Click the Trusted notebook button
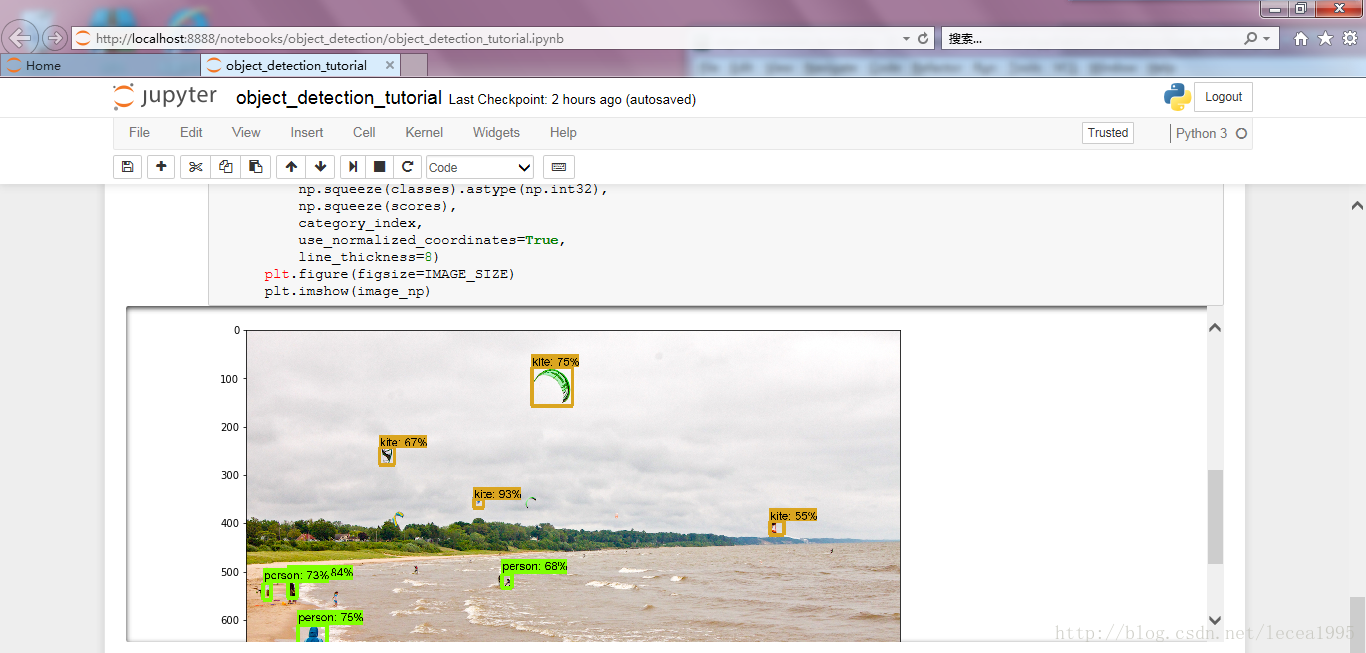Image resolution: width=1366 pixels, height=653 pixels. tap(1108, 133)
